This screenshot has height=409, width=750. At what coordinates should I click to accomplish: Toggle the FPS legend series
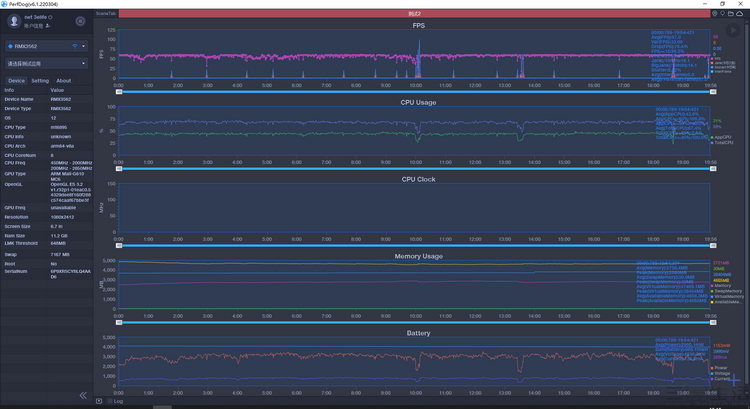click(x=715, y=58)
